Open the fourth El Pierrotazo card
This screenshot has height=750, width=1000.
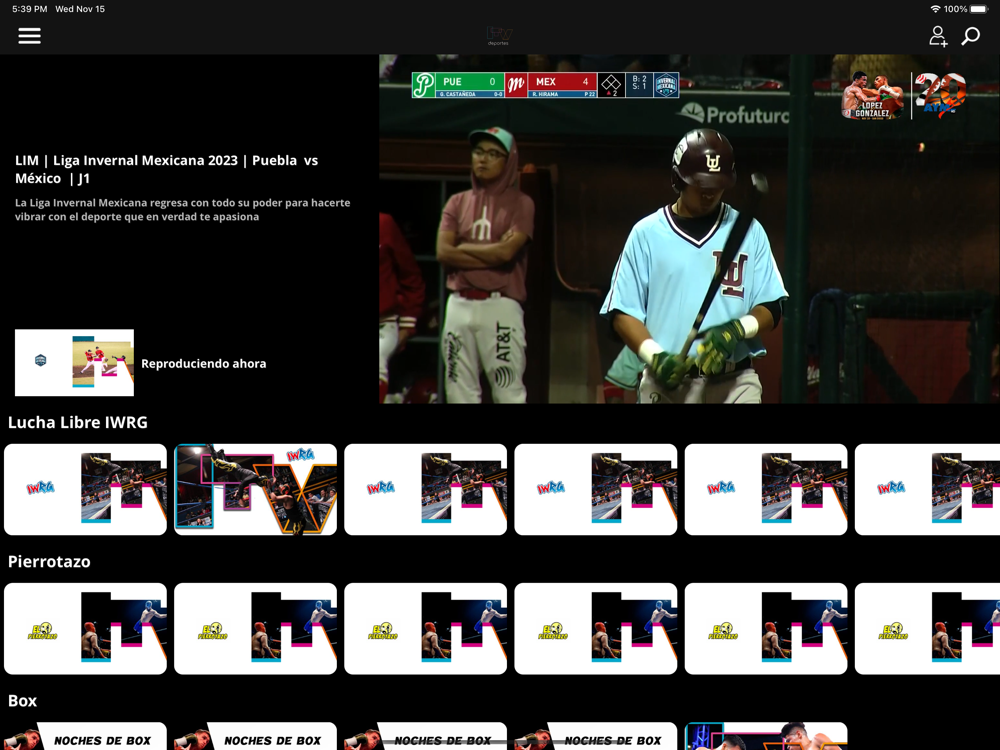(x=596, y=628)
